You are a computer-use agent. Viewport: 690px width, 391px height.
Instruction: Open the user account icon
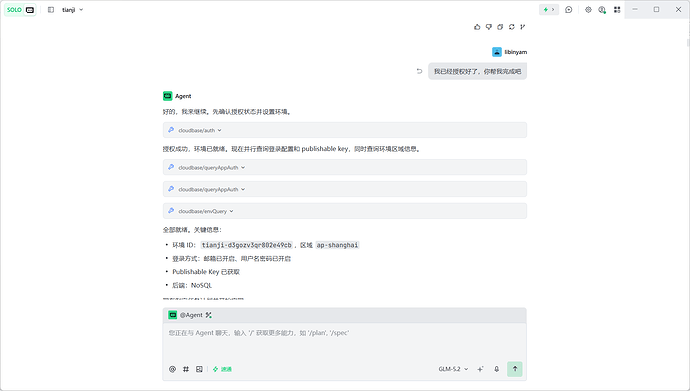[x=602, y=10]
